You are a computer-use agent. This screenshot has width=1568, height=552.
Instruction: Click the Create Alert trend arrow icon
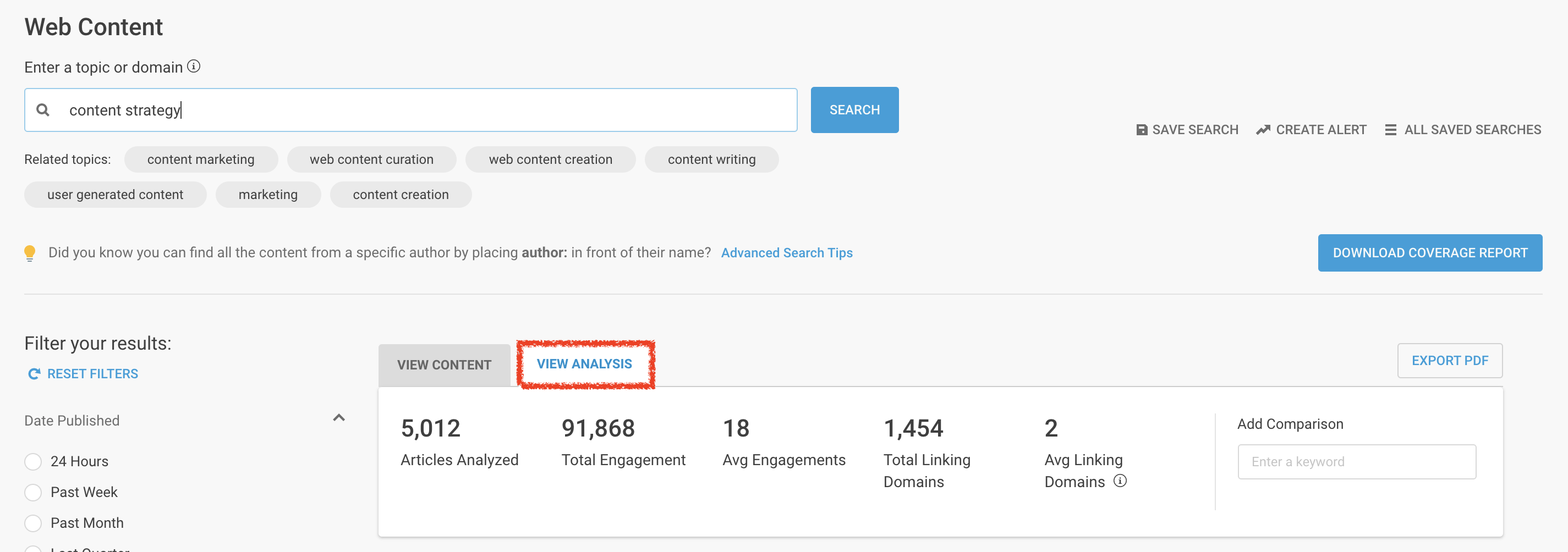tap(1263, 130)
